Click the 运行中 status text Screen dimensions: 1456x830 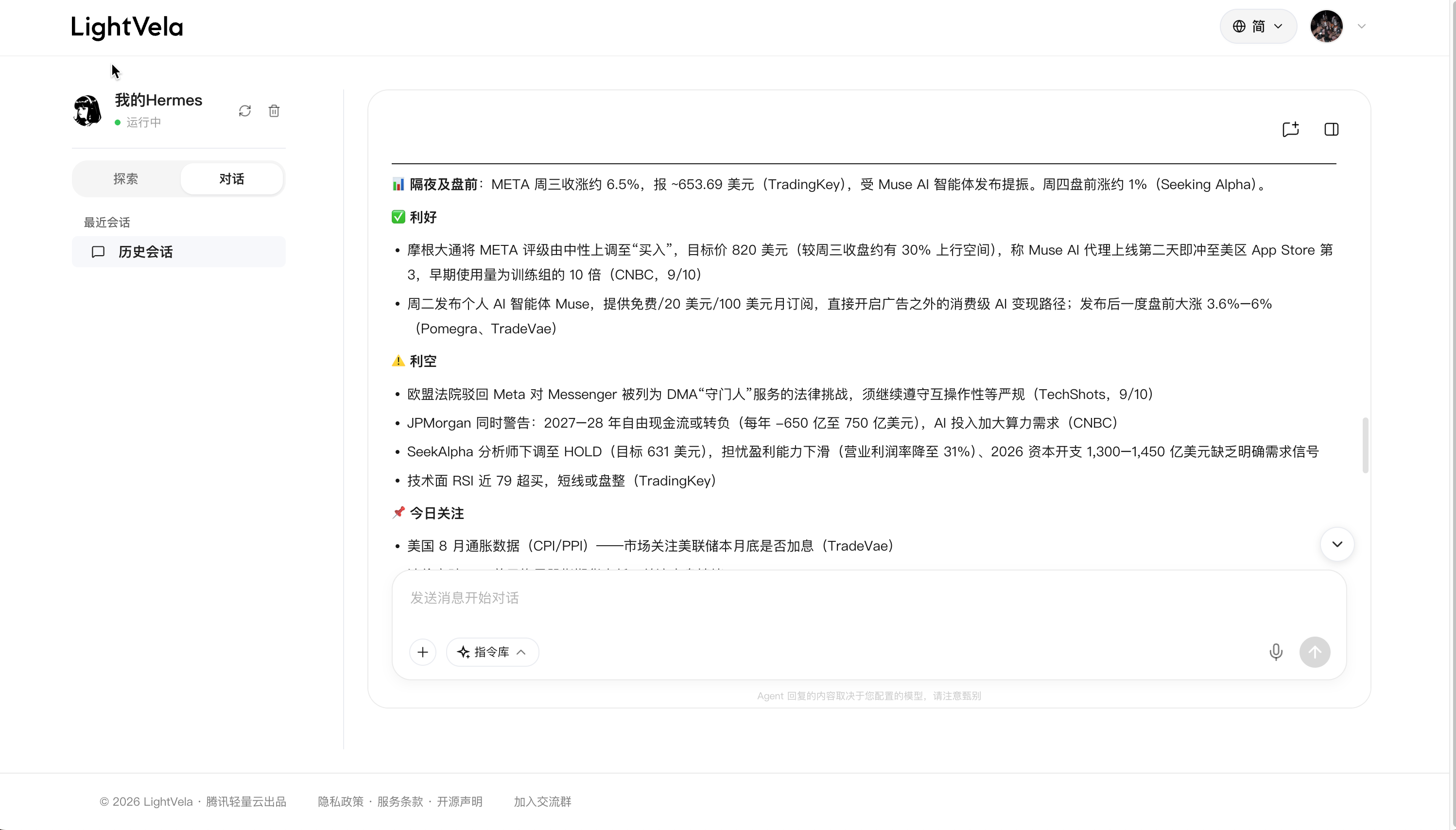coord(144,122)
